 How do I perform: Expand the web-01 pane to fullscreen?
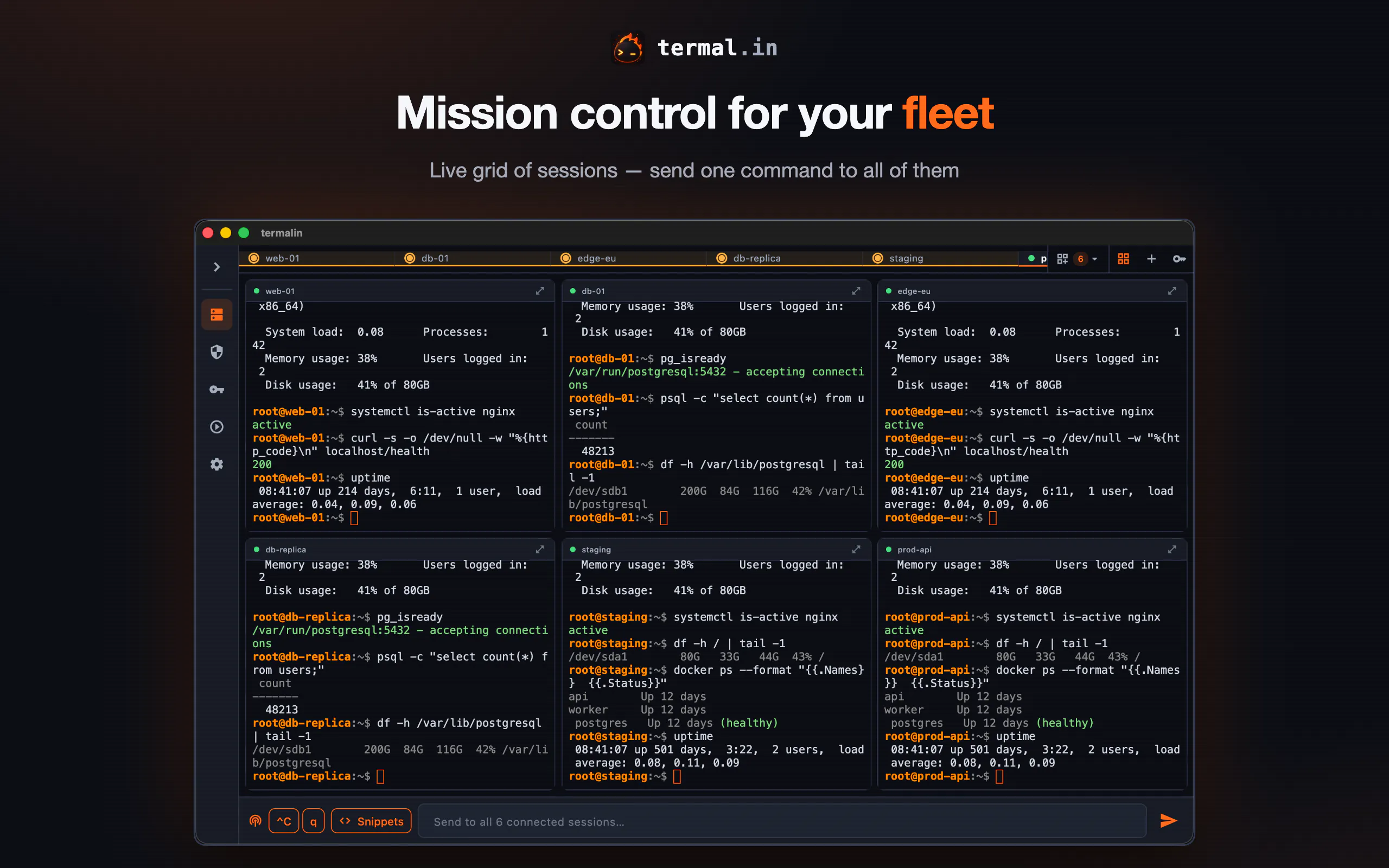click(540, 291)
